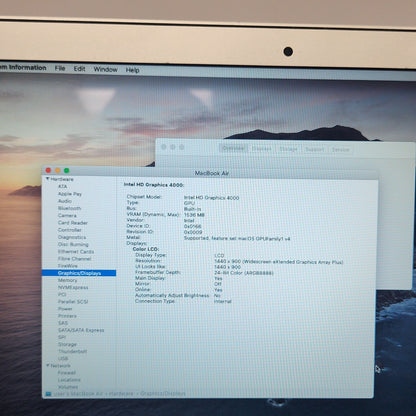Open the Edit menu

pos(79,69)
